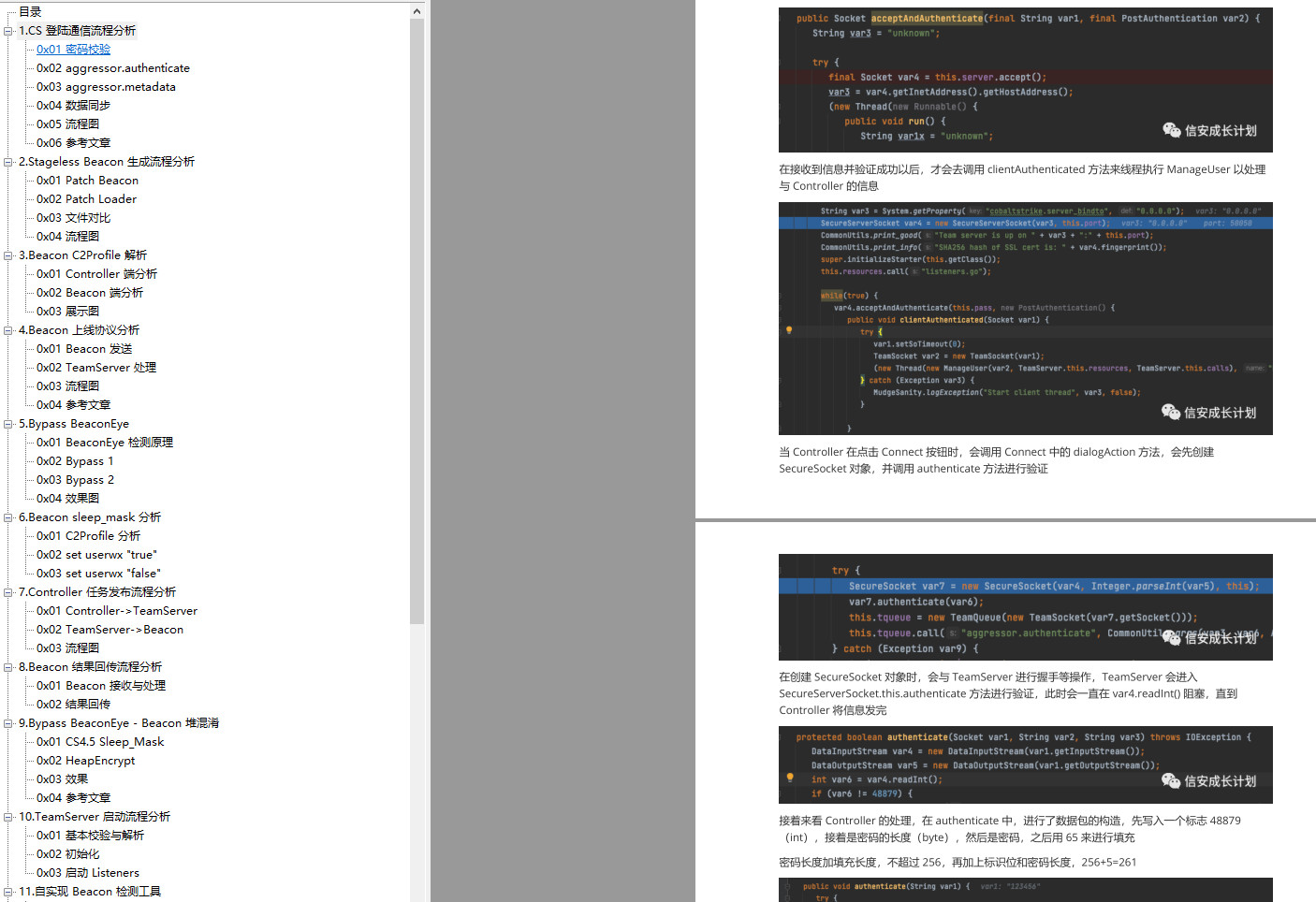This screenshot has height=902, width=1316.
Task: Select the '0x03 文件对比' bookmark
Action: [73, 218]
